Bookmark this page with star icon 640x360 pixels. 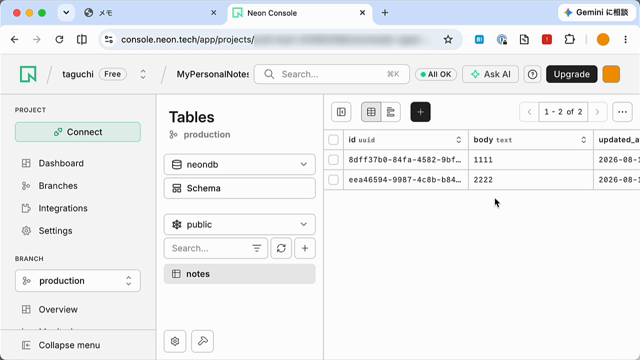click(x=448, y=40)
